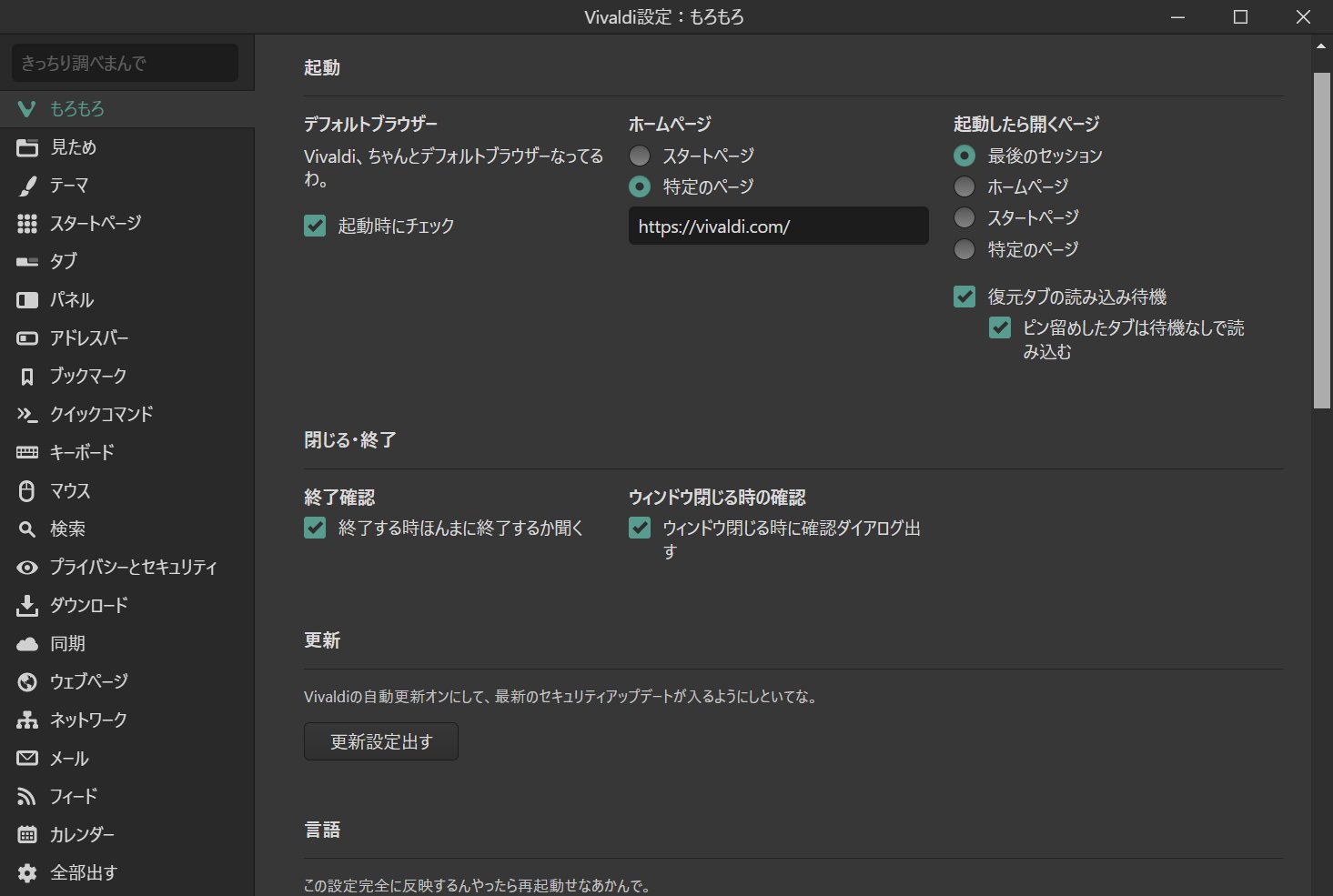Click the homepage URL field https://vivaldi.com/
Image resolution: width=1333 pixels, height=896 pixels.
click(779, 226)
